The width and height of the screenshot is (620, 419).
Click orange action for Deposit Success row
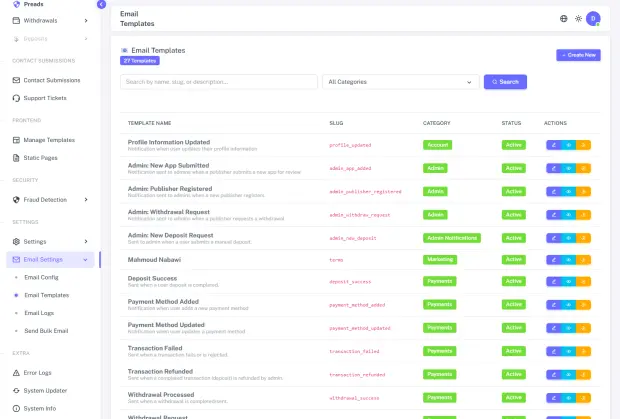583,281
